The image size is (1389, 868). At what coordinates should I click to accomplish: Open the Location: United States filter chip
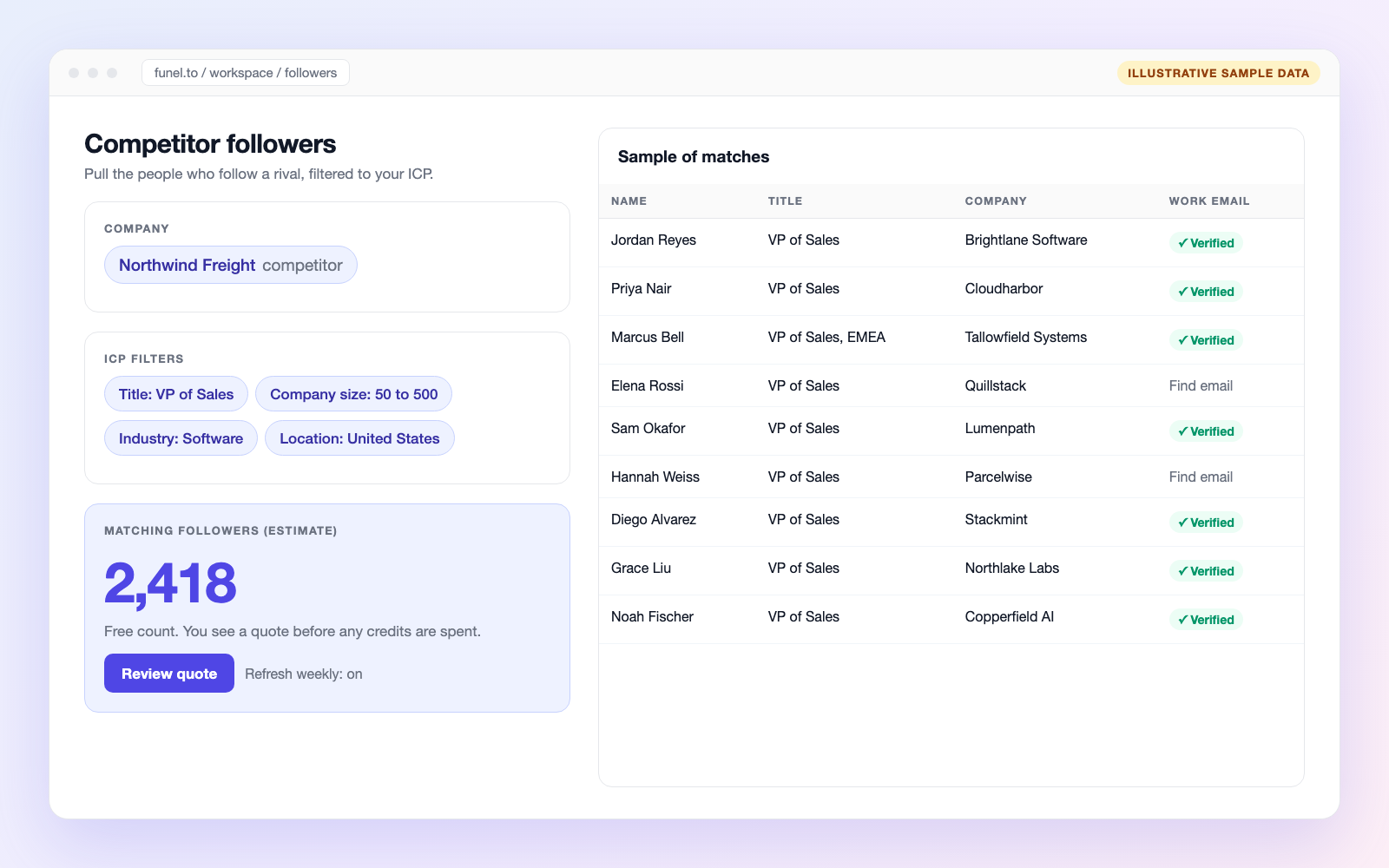[359, 438]
